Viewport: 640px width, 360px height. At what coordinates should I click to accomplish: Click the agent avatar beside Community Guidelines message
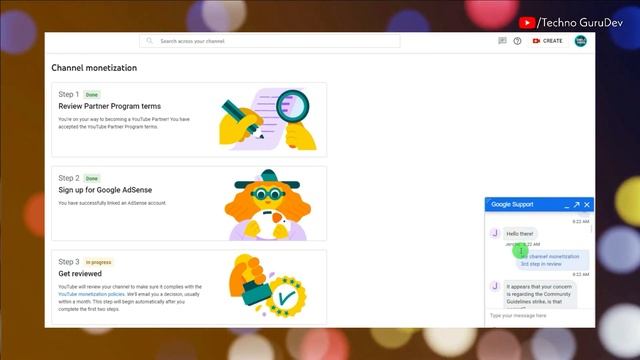[x=495, y=286]
